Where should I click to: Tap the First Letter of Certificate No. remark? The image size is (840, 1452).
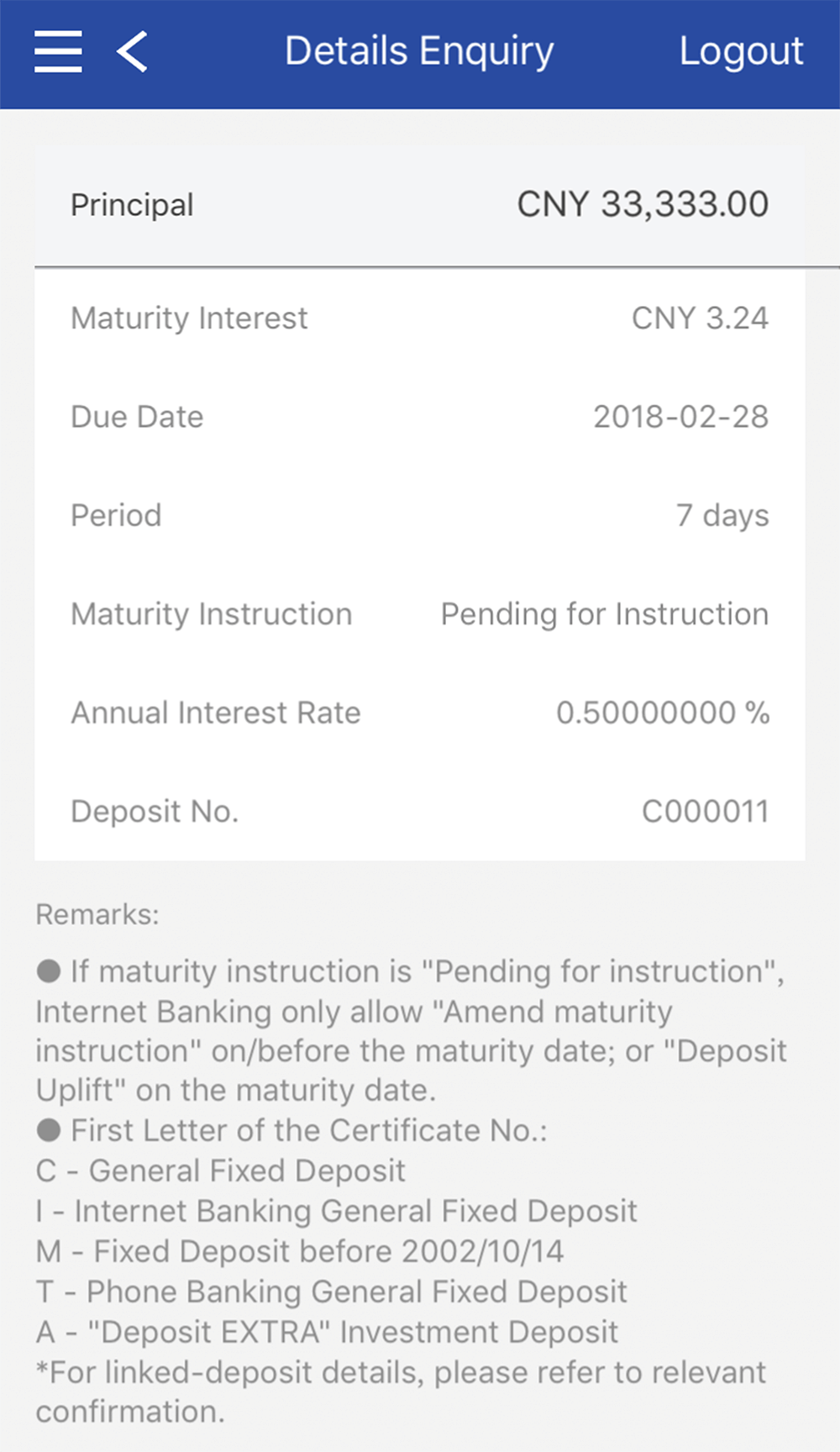coord(307,1131)
